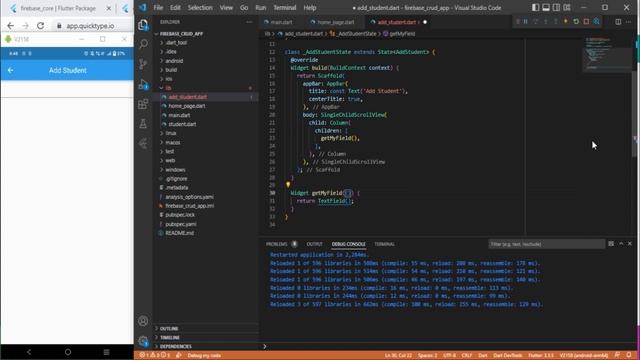
Task: Open the Source Control view
Action: (143, 64)
